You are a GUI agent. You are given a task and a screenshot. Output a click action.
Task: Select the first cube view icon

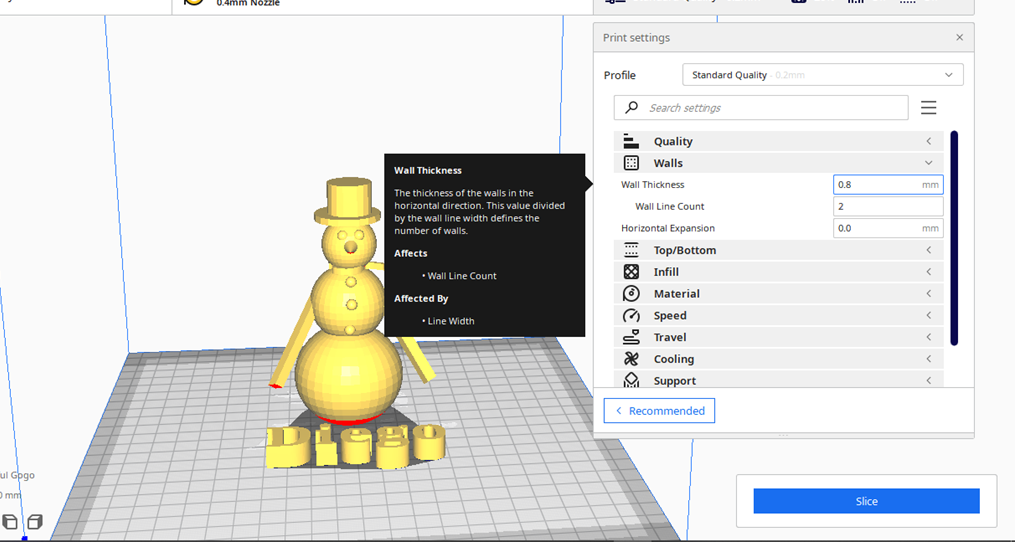tap(10, 521)
